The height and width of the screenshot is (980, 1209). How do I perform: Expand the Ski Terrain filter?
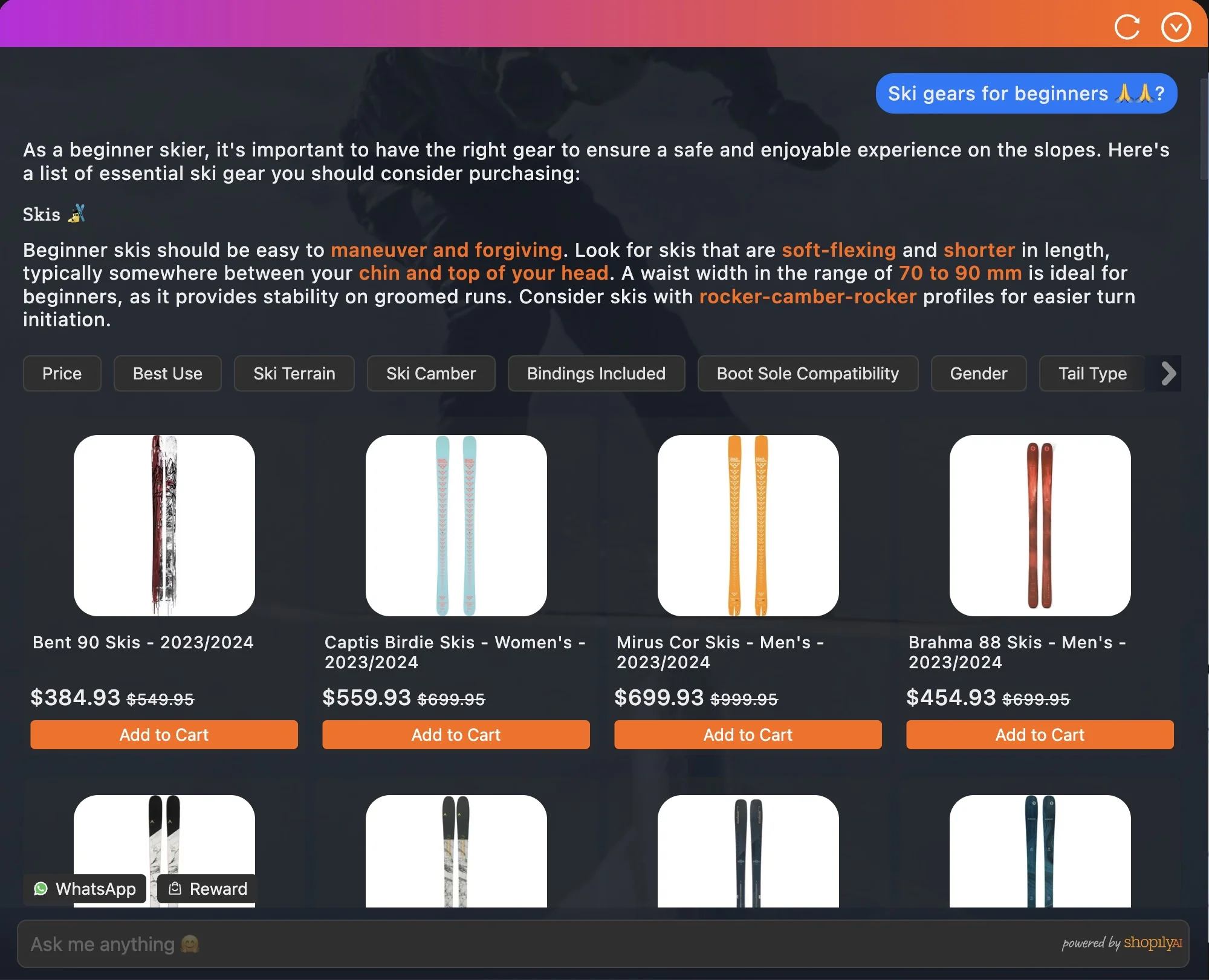[x=294, y=373]
